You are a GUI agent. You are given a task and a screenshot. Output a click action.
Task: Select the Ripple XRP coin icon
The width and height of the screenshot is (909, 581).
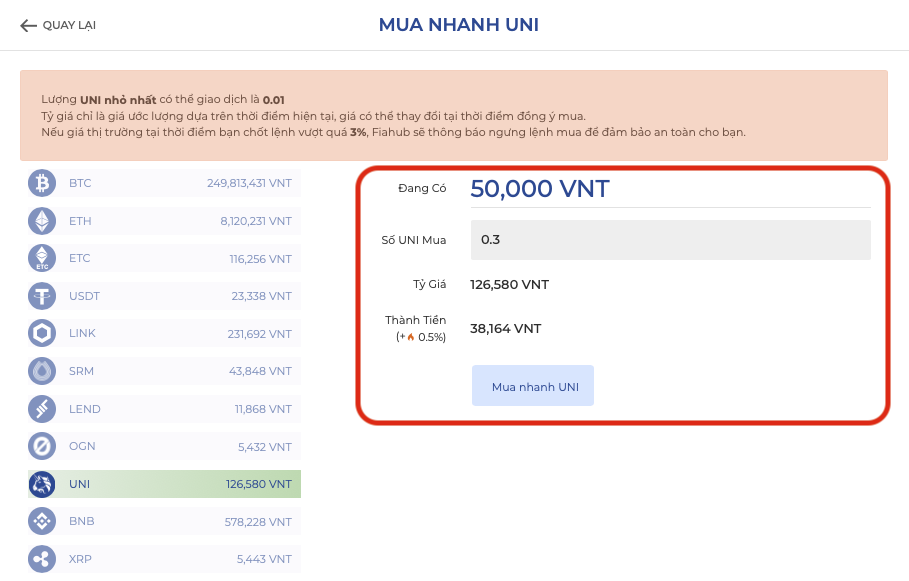[42, 559]
